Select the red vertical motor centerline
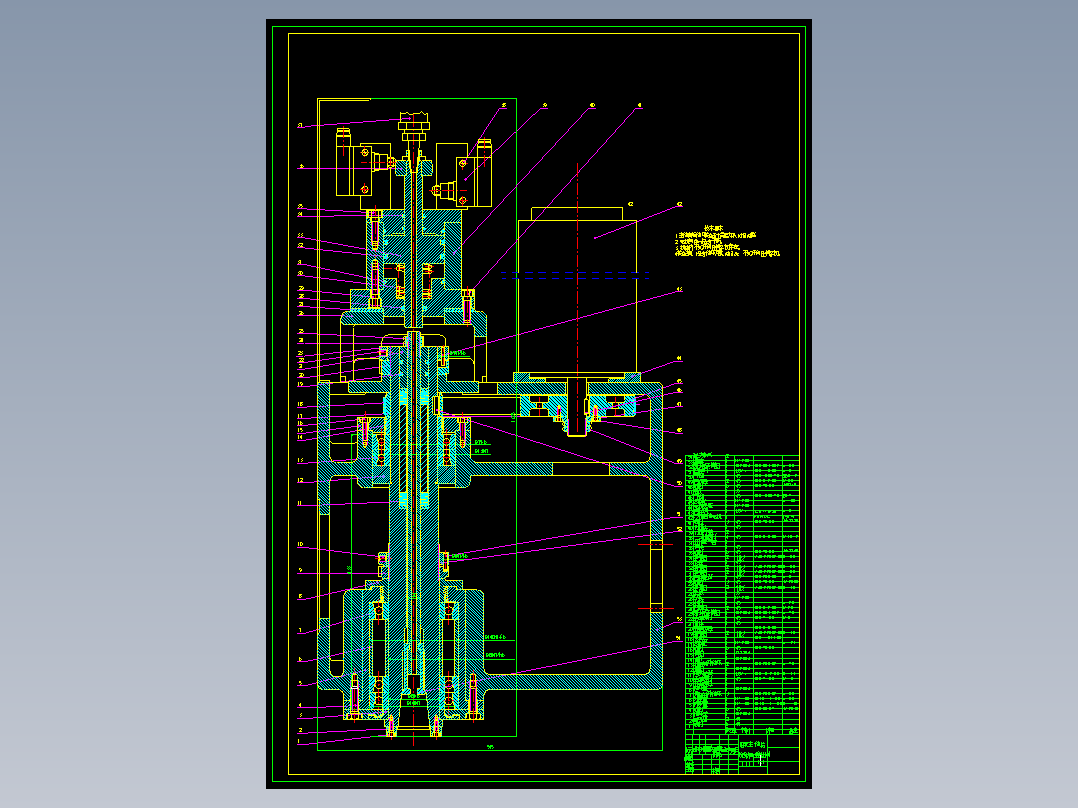This screenshot has width=1078, height=808. pyautogui.click(x=578, y=297)
